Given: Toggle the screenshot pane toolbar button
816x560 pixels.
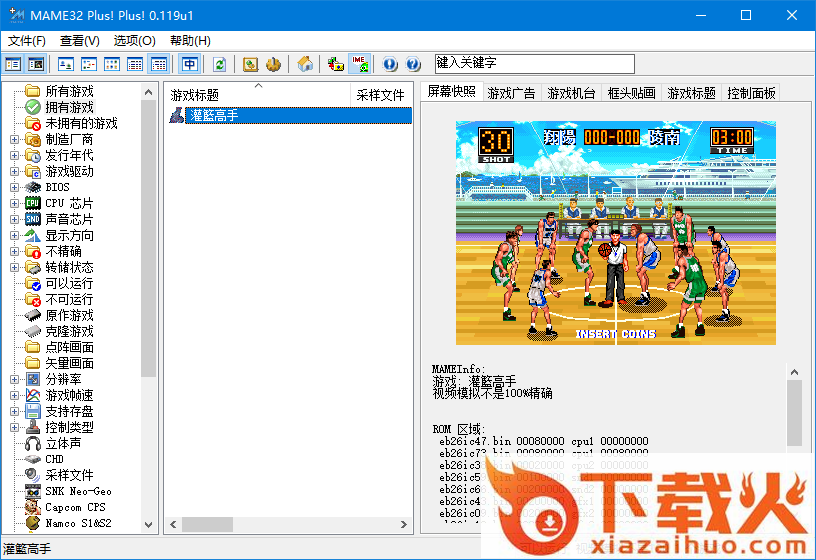Looking at the screenshot, I should 36,65.
